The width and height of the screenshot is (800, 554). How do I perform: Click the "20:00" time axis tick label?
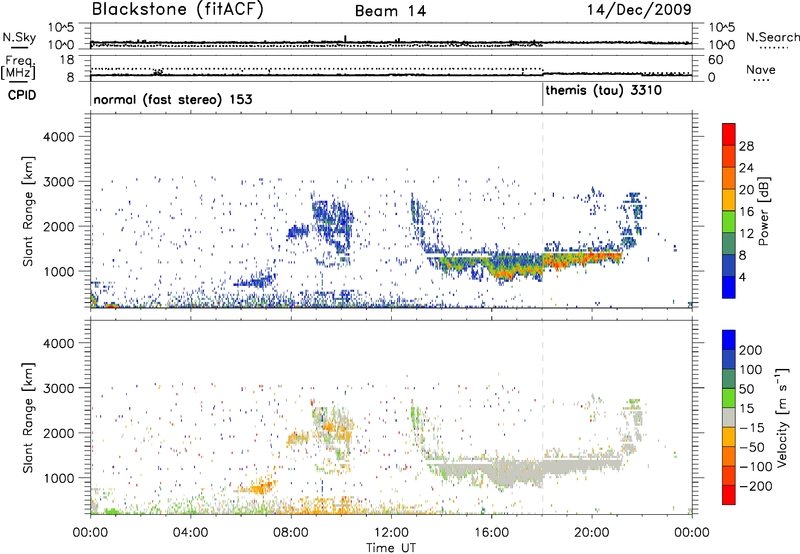tap(592, 533)
